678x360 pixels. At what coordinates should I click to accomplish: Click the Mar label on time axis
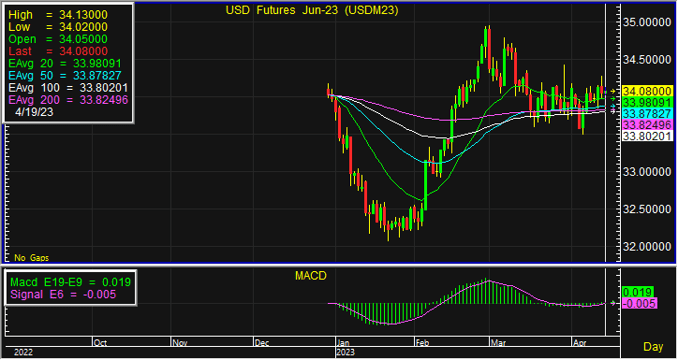coord(498,343)
